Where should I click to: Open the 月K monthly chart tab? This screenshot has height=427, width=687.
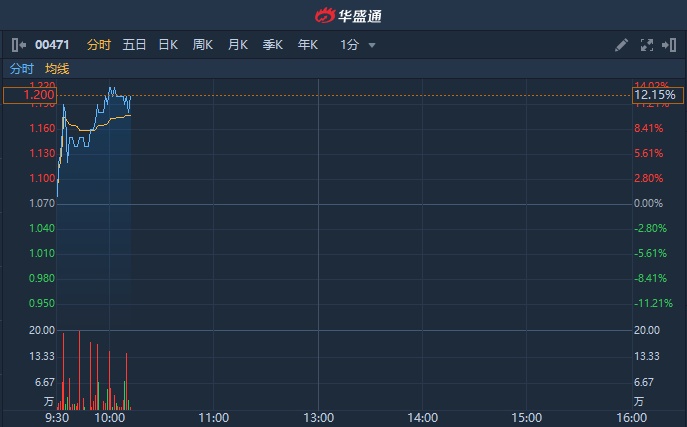[238, 44]
